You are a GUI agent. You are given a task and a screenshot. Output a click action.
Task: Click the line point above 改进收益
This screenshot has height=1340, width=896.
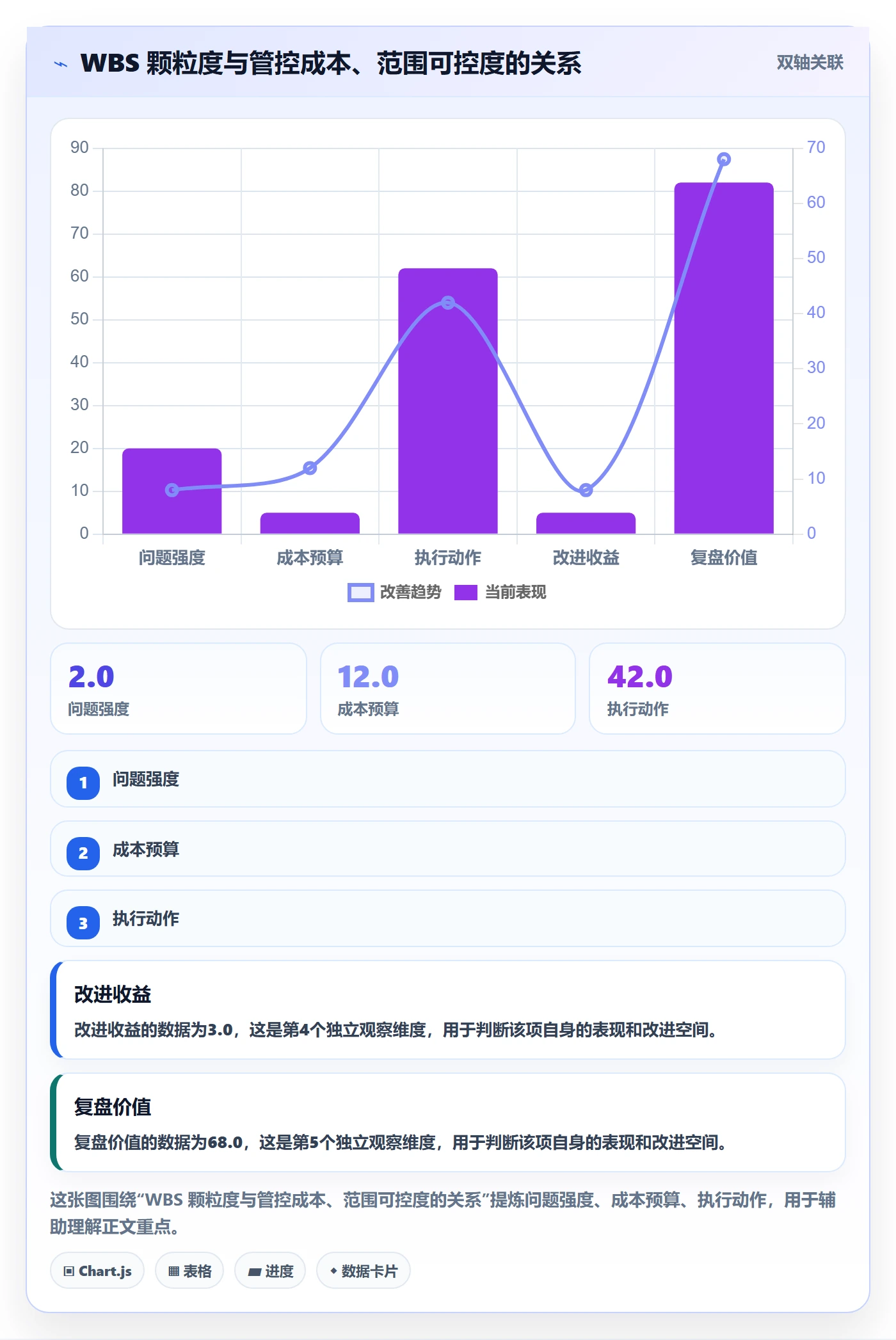tap(586, 490)
